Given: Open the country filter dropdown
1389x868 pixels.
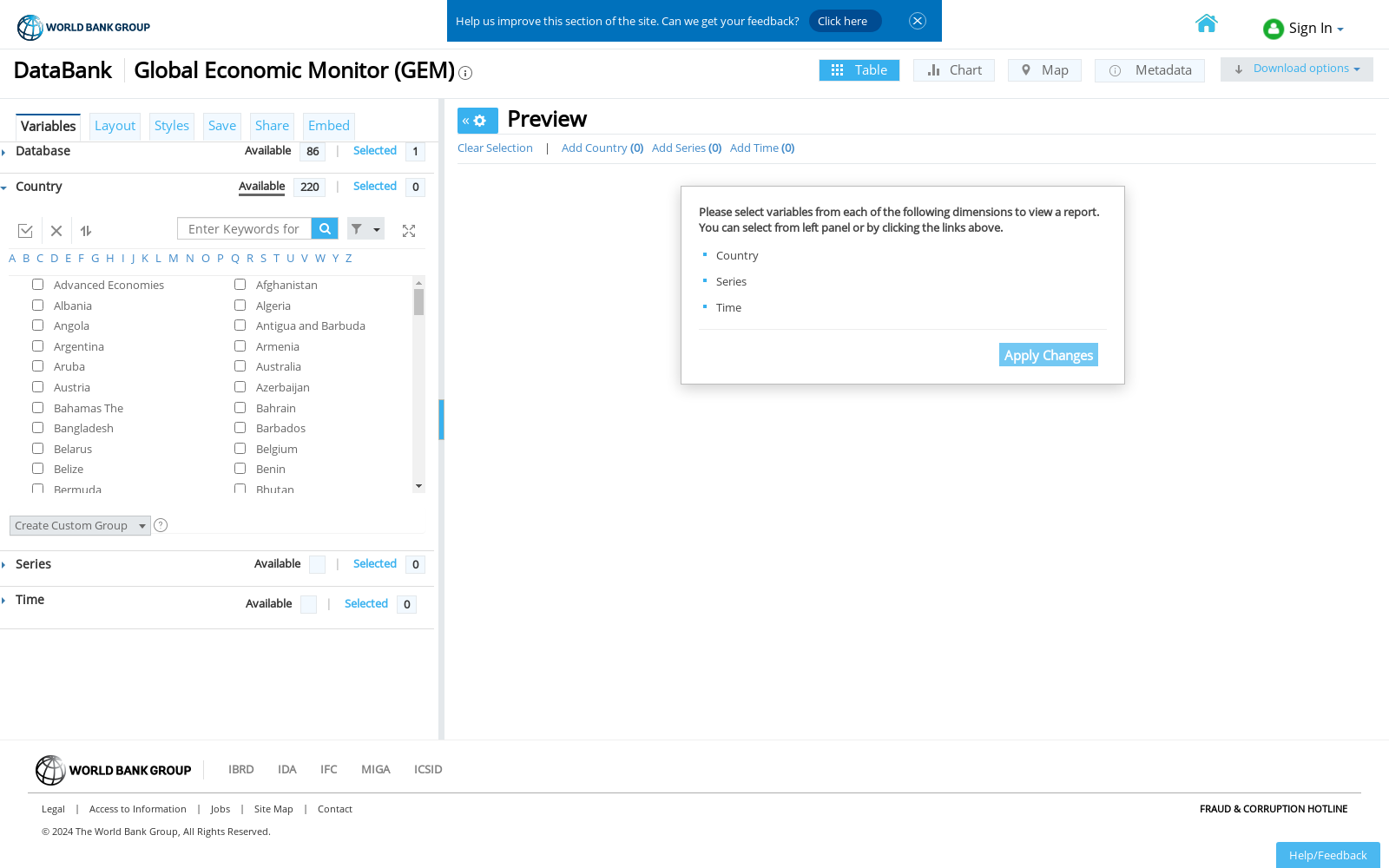Looking at the screenshot, I should pos(365,229).
